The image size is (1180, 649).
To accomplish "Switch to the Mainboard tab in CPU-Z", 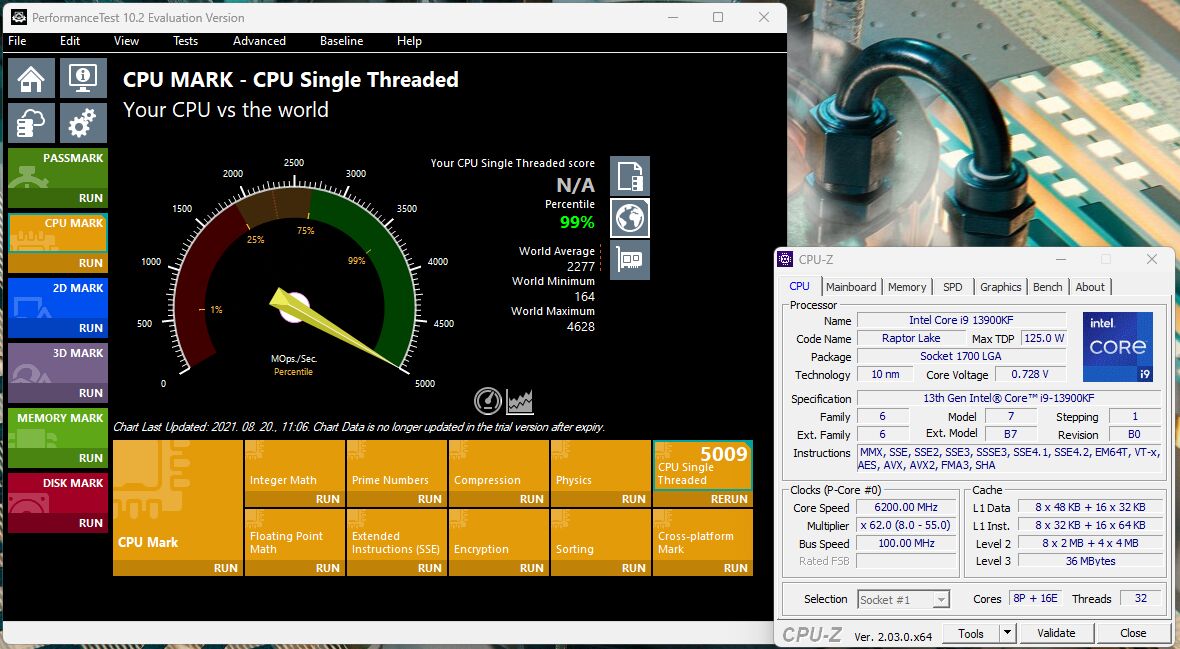I will tap(851, 287).
